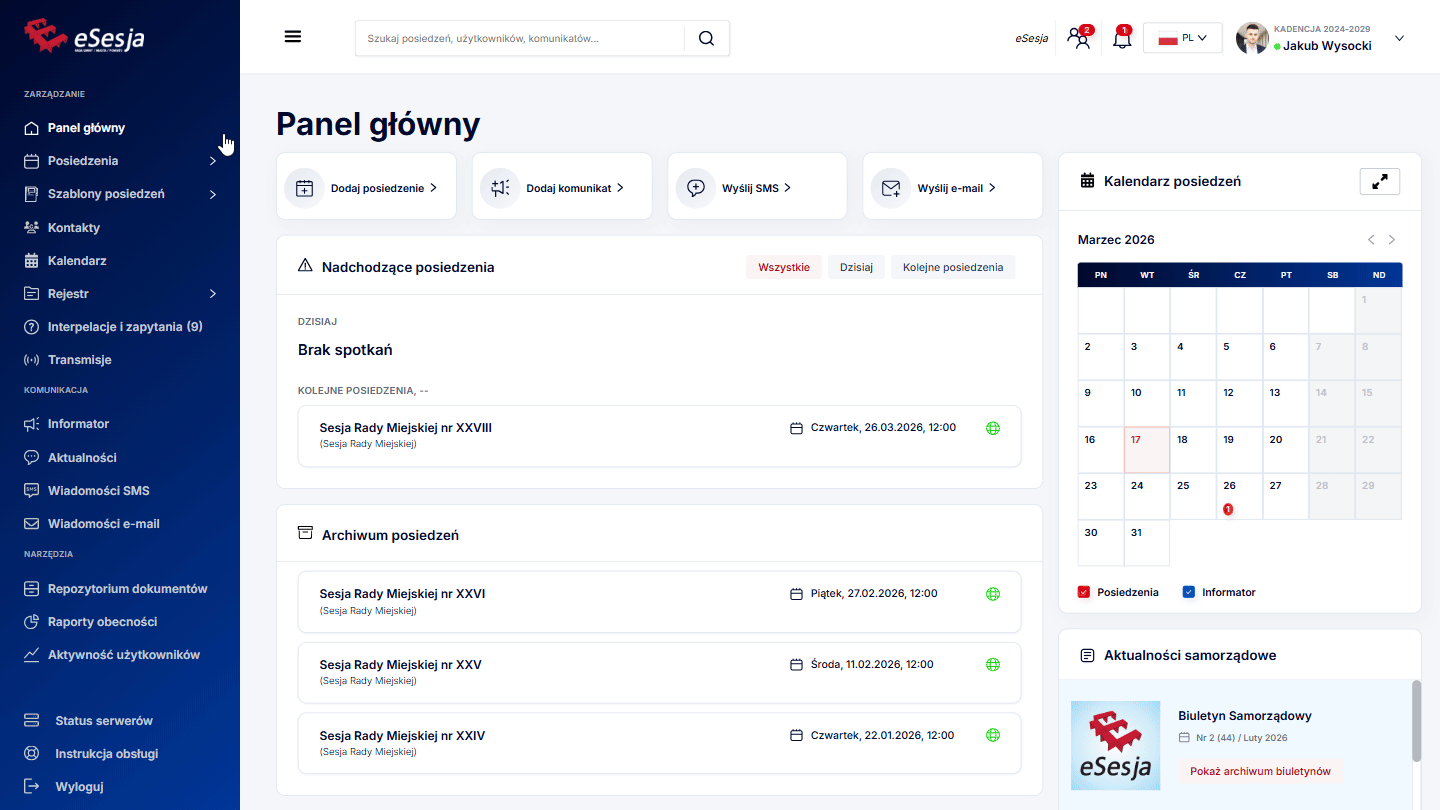This screenshot has width=1440, height=810.
Task: Click the Dodaj posiedzenie button
Action: [366, 188]
